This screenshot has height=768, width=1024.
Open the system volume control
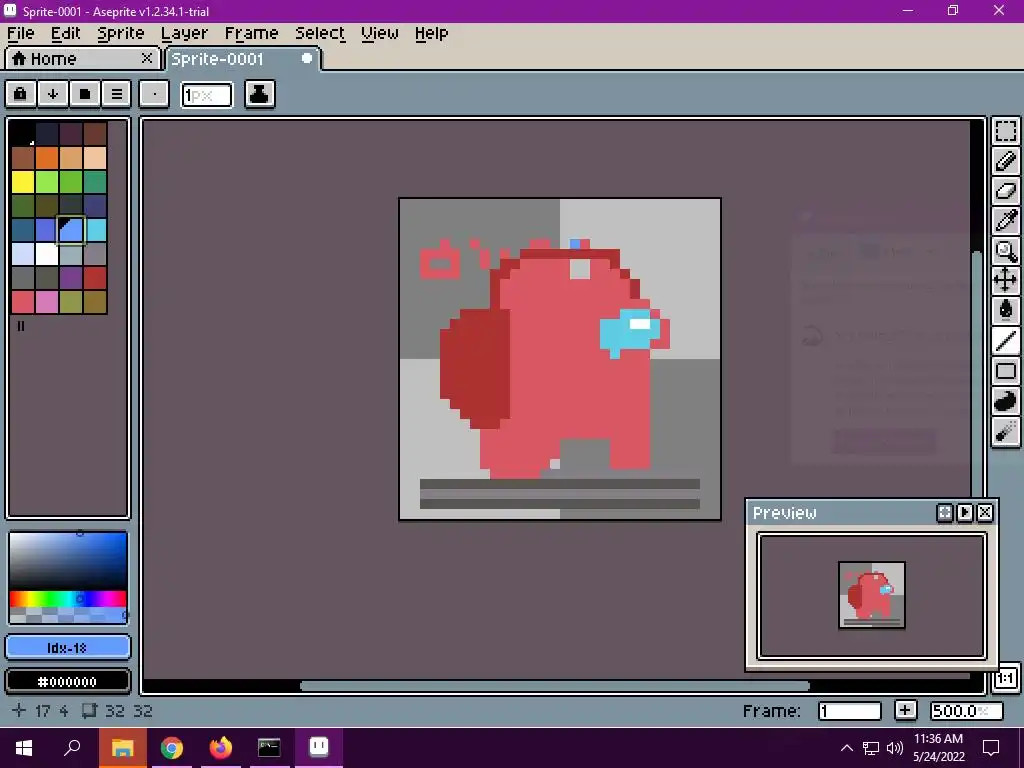(895, 748)
